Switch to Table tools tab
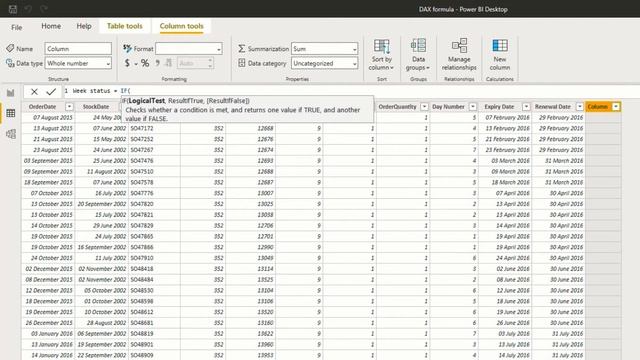 (124, 26)
